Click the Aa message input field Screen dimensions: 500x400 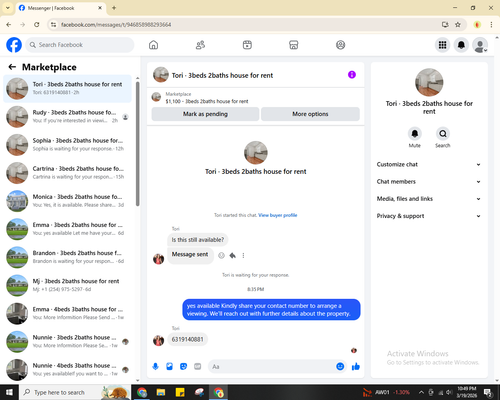coord(272,367)
